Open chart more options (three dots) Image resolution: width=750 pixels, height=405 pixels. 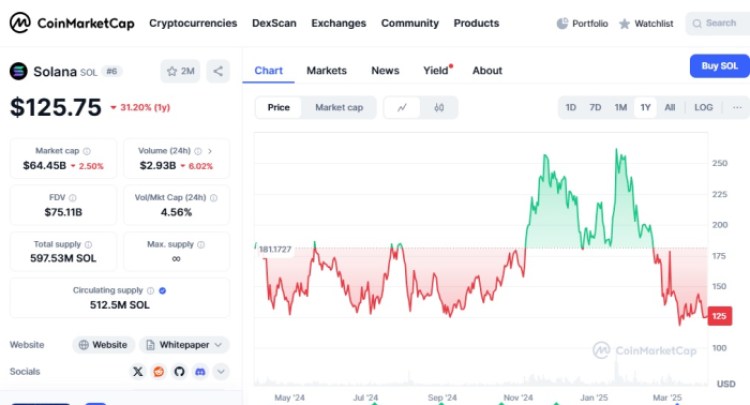[x=737, y=107]
